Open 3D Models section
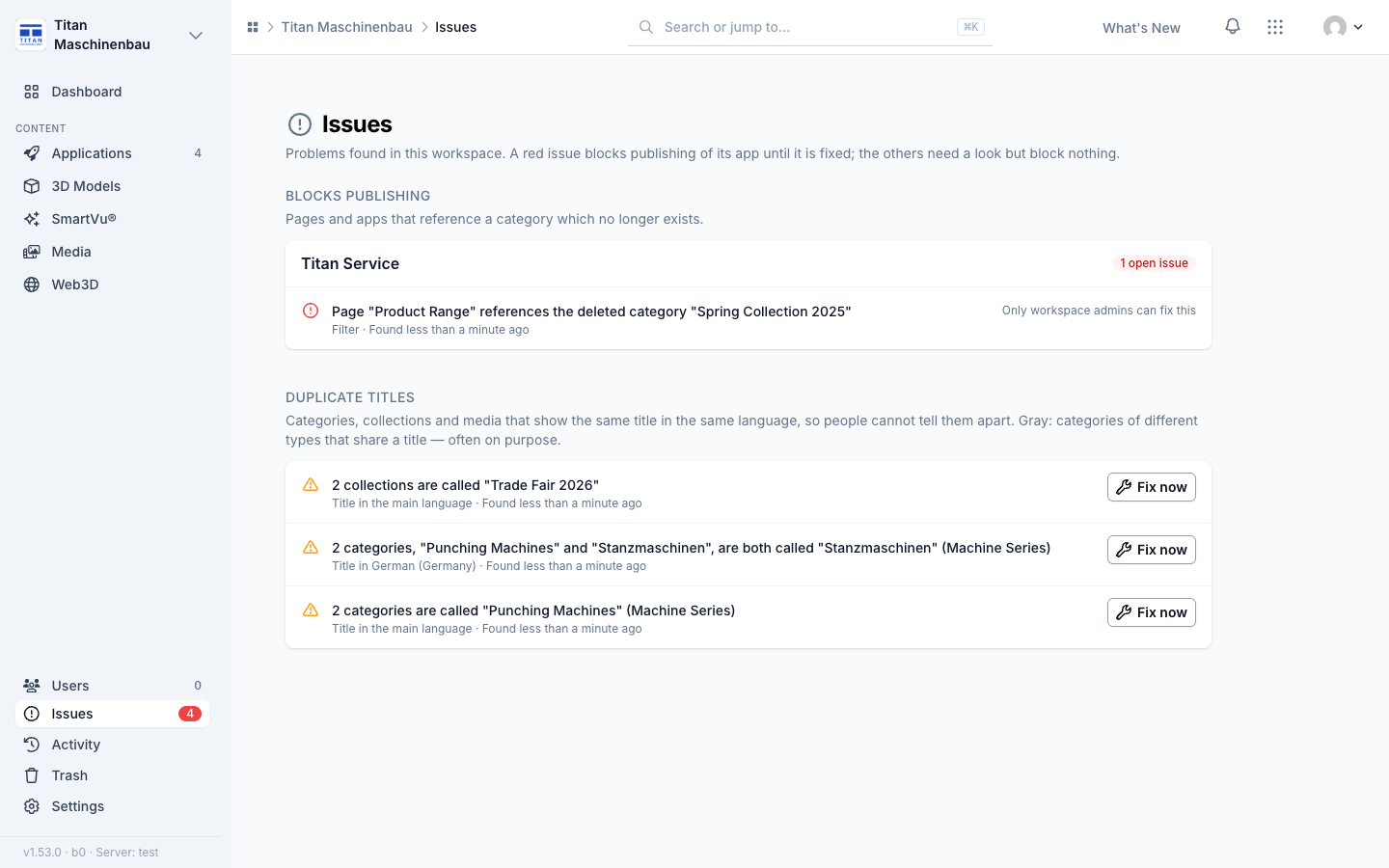Viewport: 1389px width, 868px height. [x=112, y=186]
